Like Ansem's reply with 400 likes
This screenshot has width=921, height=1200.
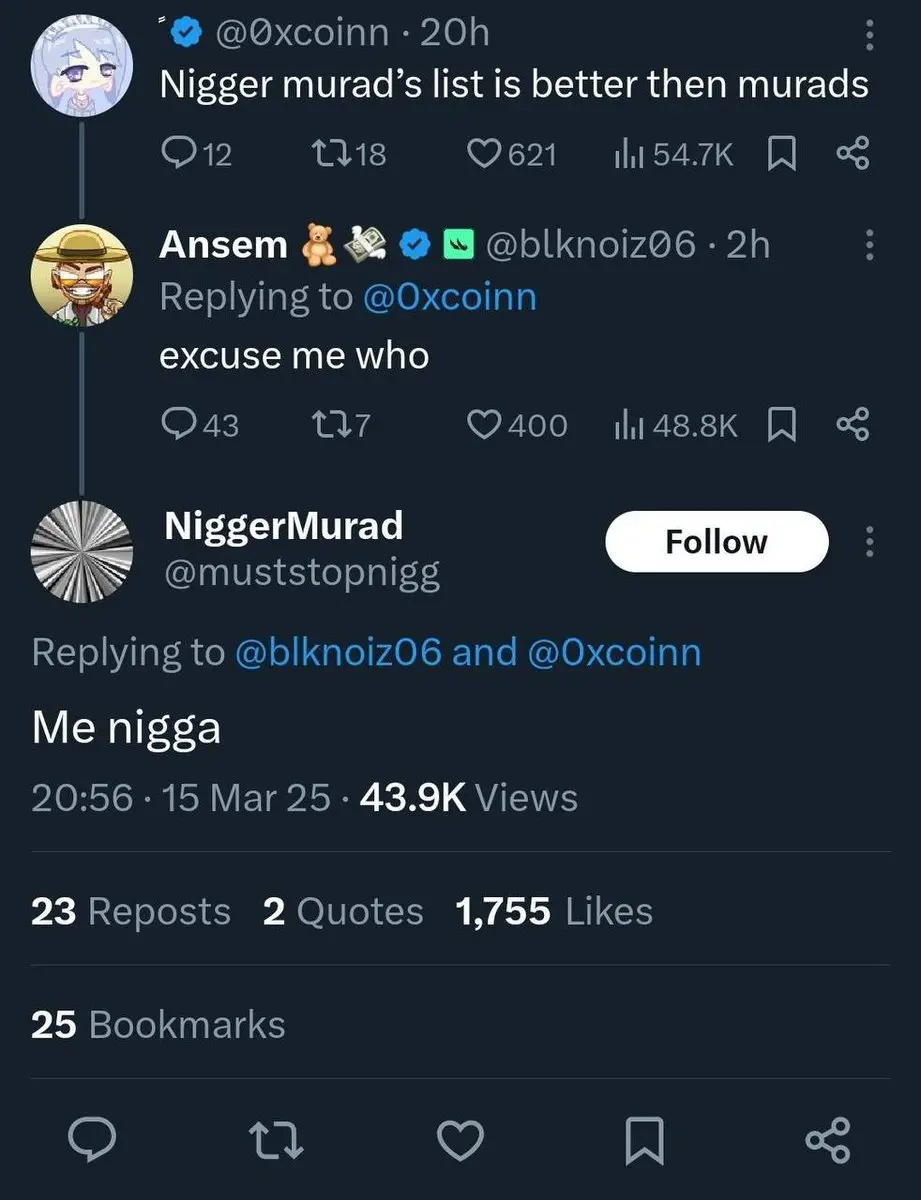point(485,425)
